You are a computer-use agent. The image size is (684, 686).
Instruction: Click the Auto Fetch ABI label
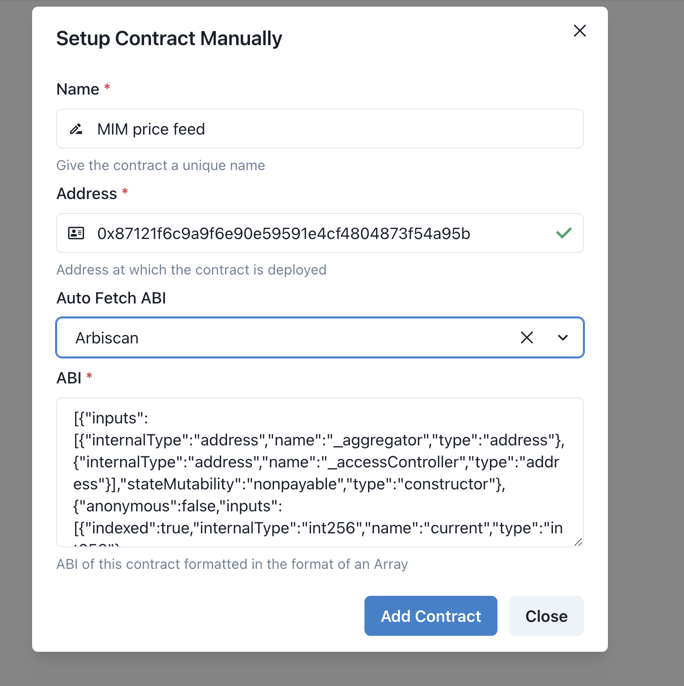click(111, 298)
